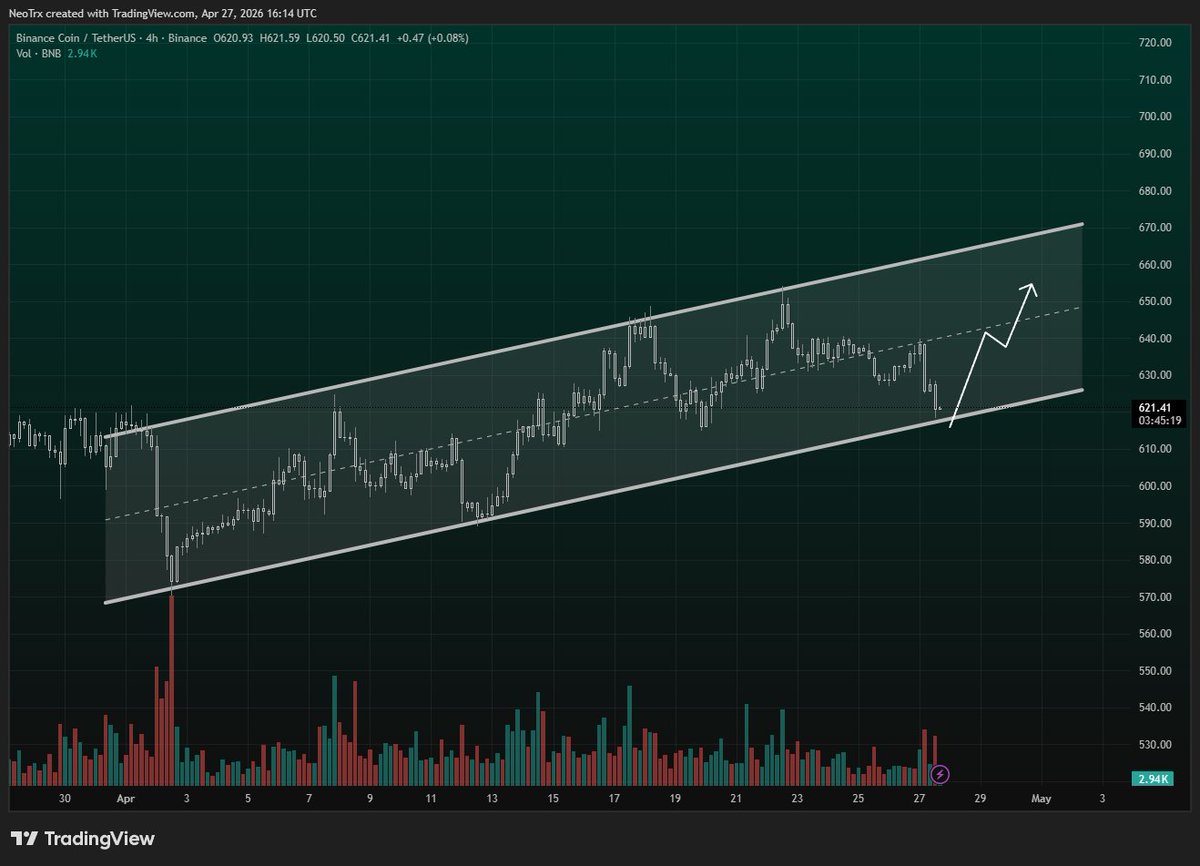Click the TradingView logo in the corner

(83, 838)
